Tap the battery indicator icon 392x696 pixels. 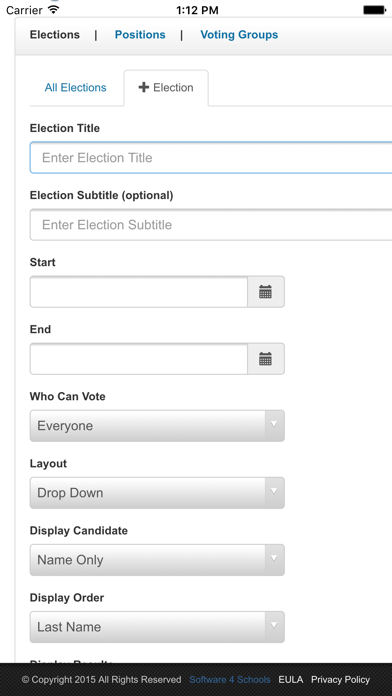[x=374, y=10]
